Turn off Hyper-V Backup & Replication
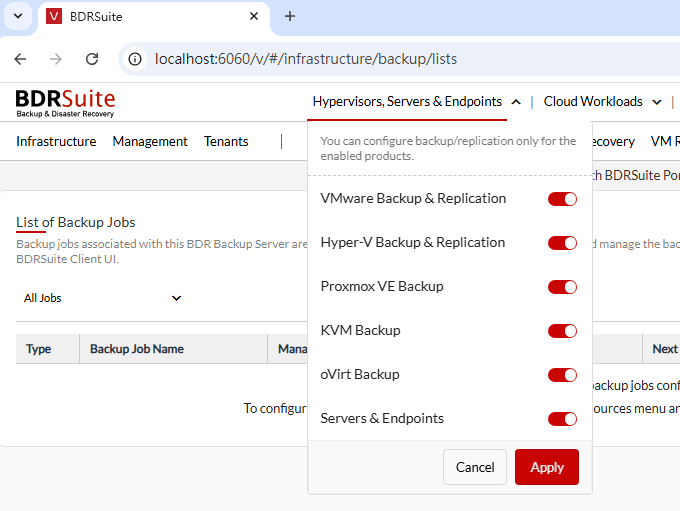680x511 pixels. pyautogui.click(x=562, y=243)
